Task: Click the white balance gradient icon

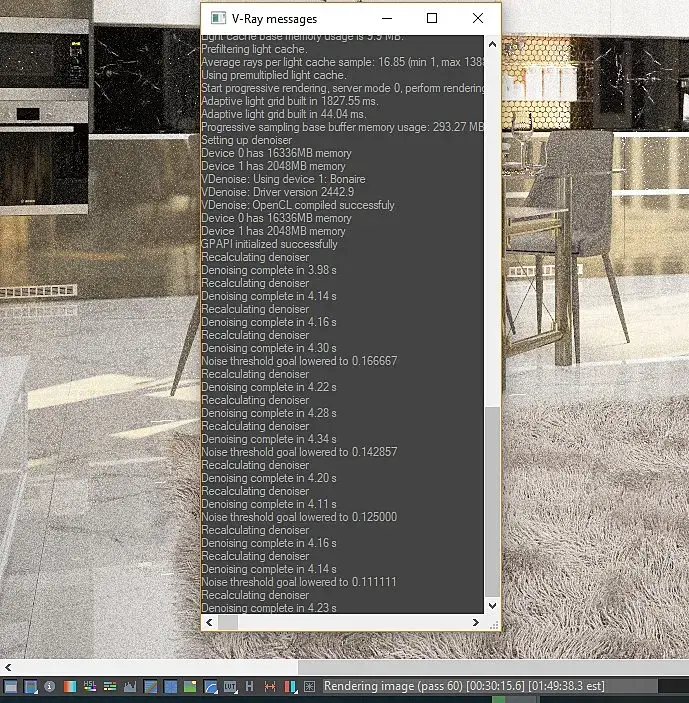Action: click(x=70, y=686)
